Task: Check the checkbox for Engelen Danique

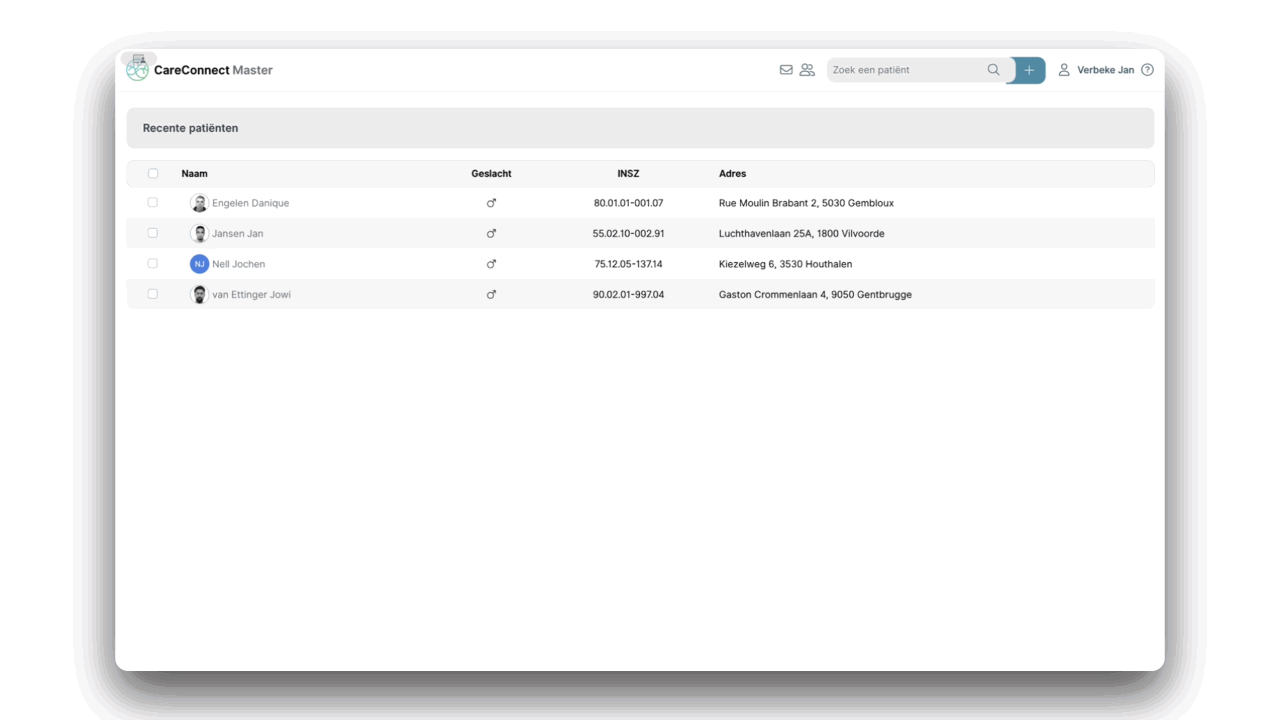Action: coord(152,202)
